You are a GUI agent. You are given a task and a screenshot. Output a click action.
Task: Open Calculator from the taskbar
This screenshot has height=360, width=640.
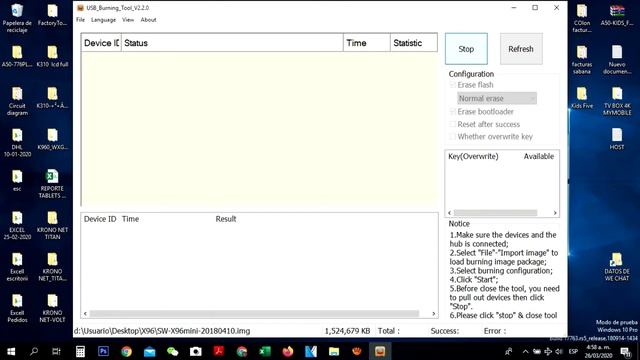(x=80, y=351)
